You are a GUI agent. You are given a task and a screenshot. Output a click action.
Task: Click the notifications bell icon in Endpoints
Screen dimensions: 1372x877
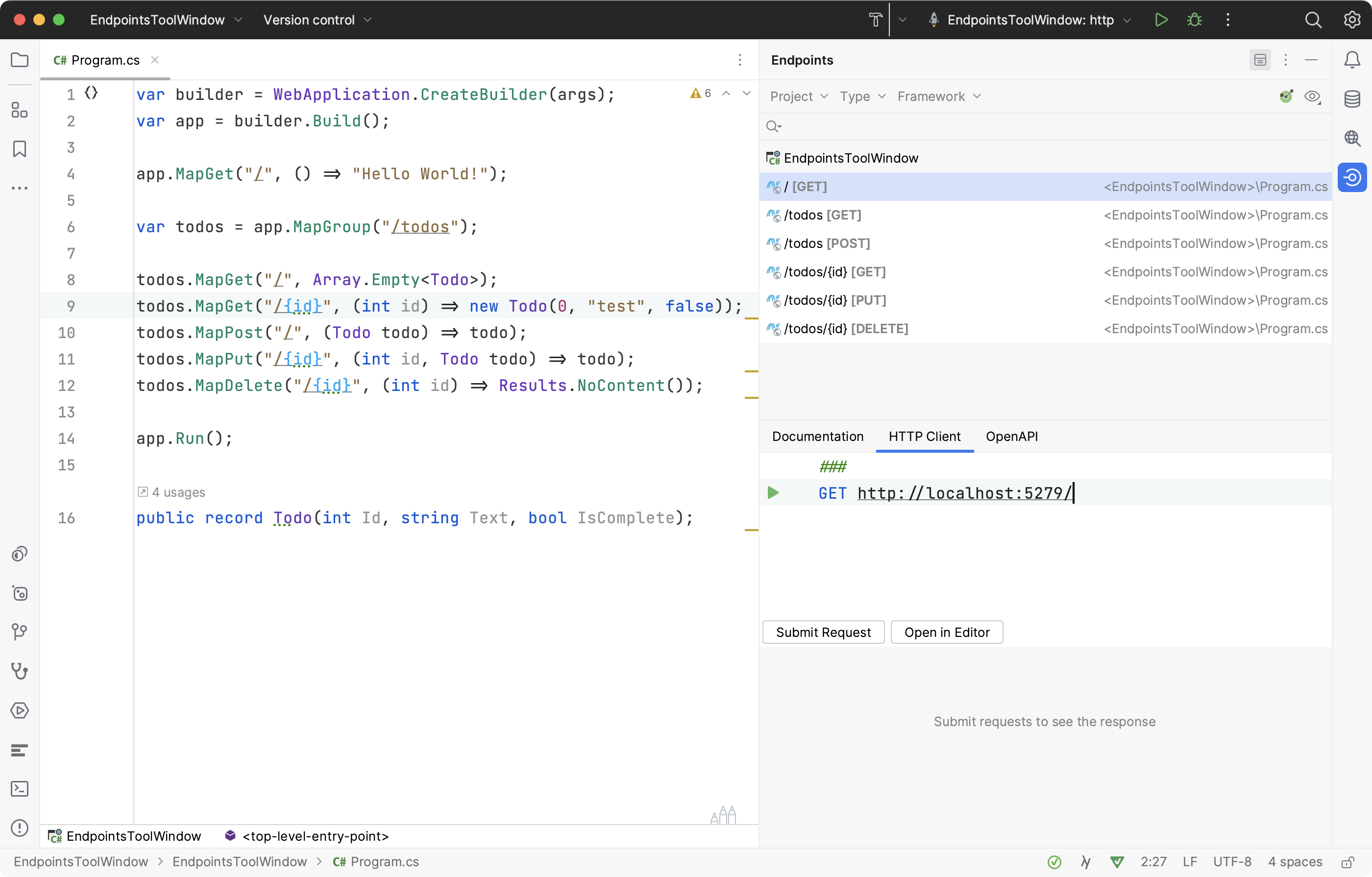click(1352, 60)
